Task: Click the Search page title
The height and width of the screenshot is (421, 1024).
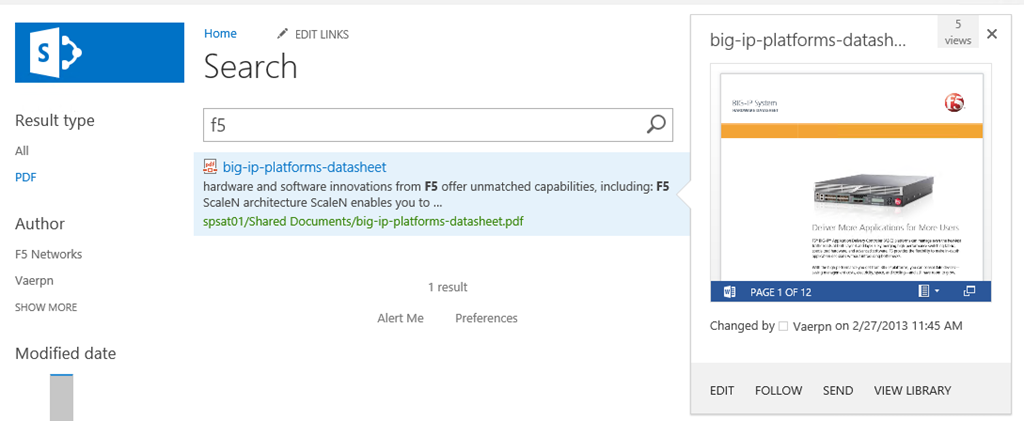Action: click(x=251, y=67)
